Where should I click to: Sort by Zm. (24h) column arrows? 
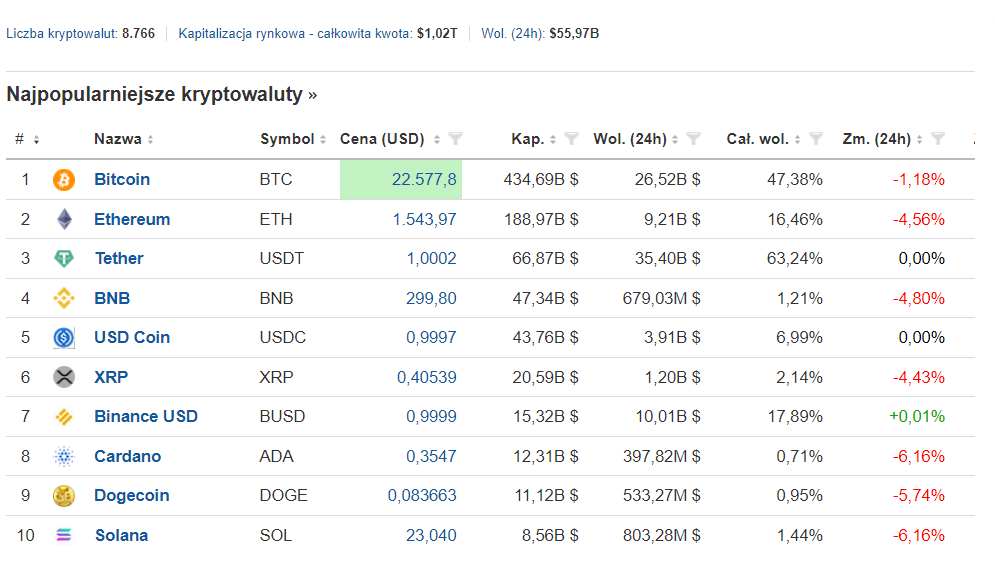point(919,140)
